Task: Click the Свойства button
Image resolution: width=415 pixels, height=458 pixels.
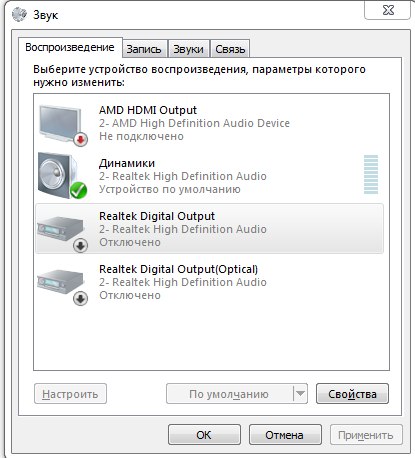Action: point(352,394)
